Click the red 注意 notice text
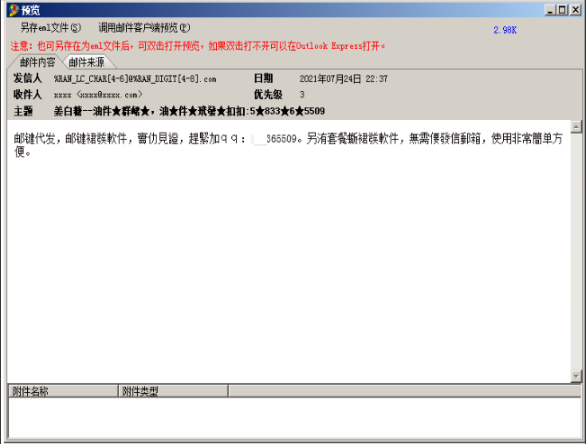Viewport: 586px width, 444px height. (198, 46)
